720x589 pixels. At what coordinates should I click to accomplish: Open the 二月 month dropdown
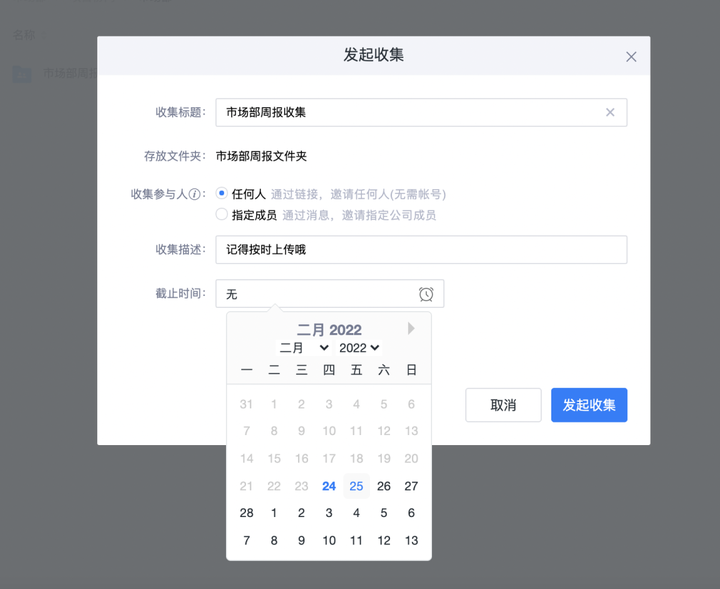[x=304, y=348]
